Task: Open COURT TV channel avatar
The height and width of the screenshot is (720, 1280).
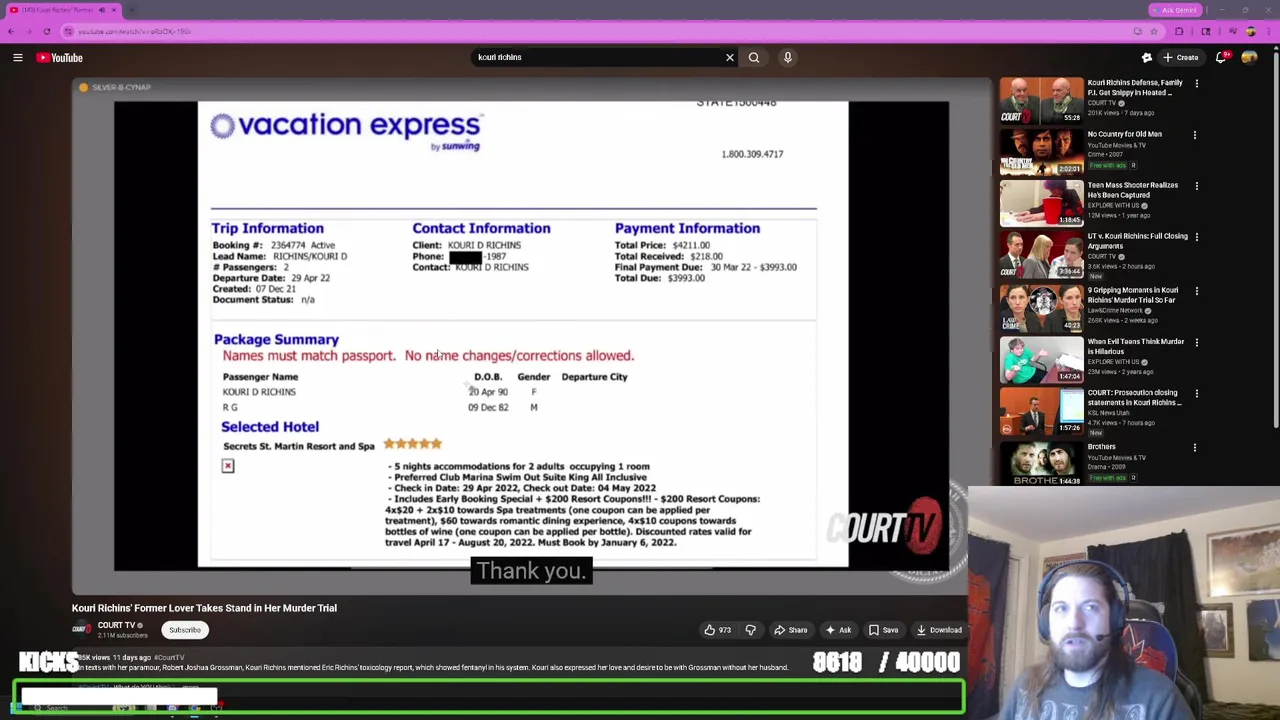Action: (81, 629)
